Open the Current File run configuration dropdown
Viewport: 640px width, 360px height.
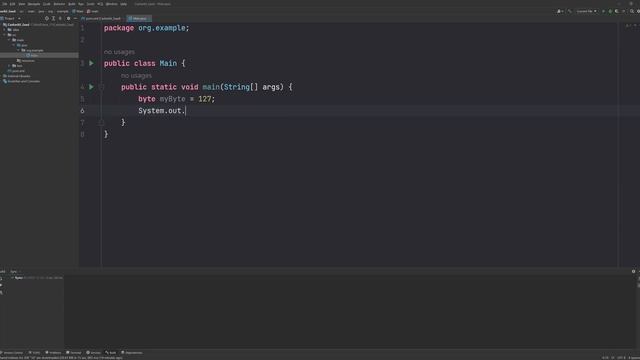click(x=586, y=11)
